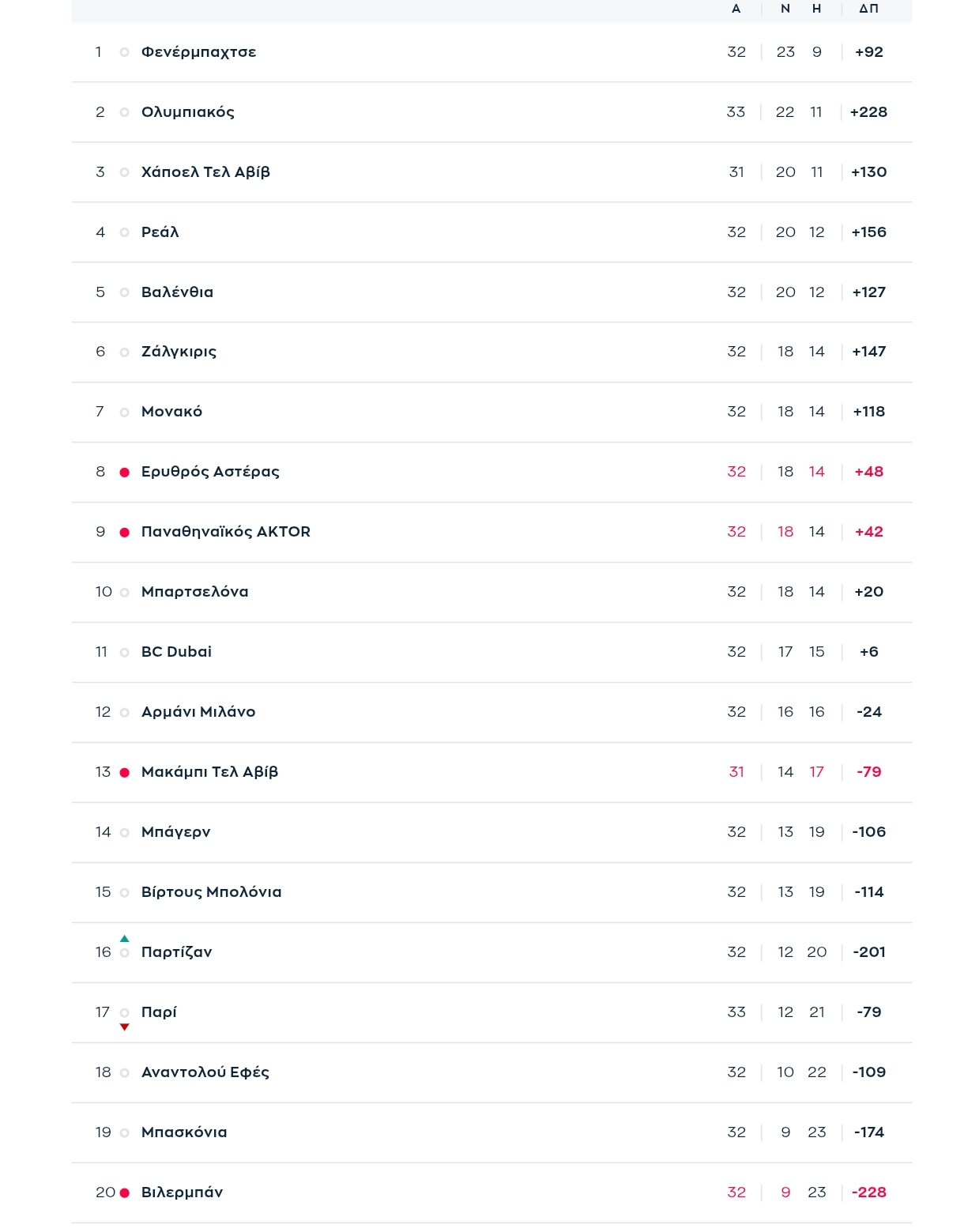964x1232 pixels.
Task: Open the Αναντολού Εφές team link
Action: click(205, 1072)
